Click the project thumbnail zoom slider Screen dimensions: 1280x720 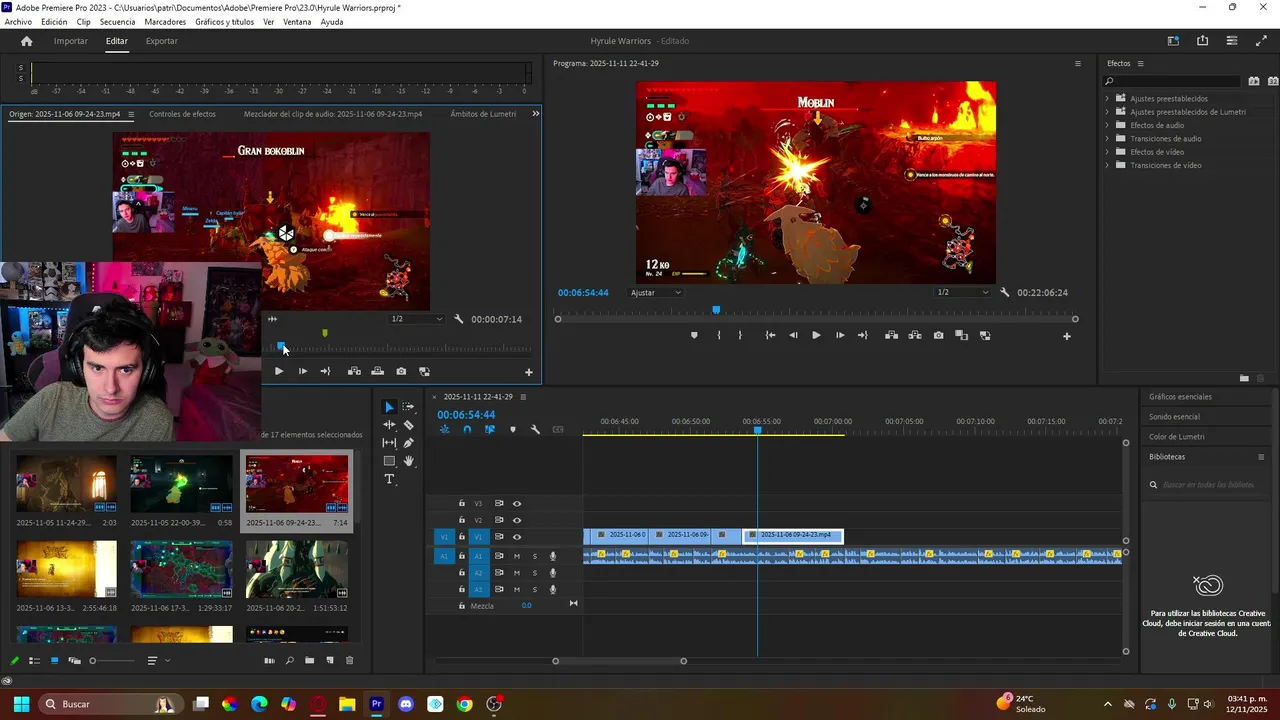coord(111,661)
